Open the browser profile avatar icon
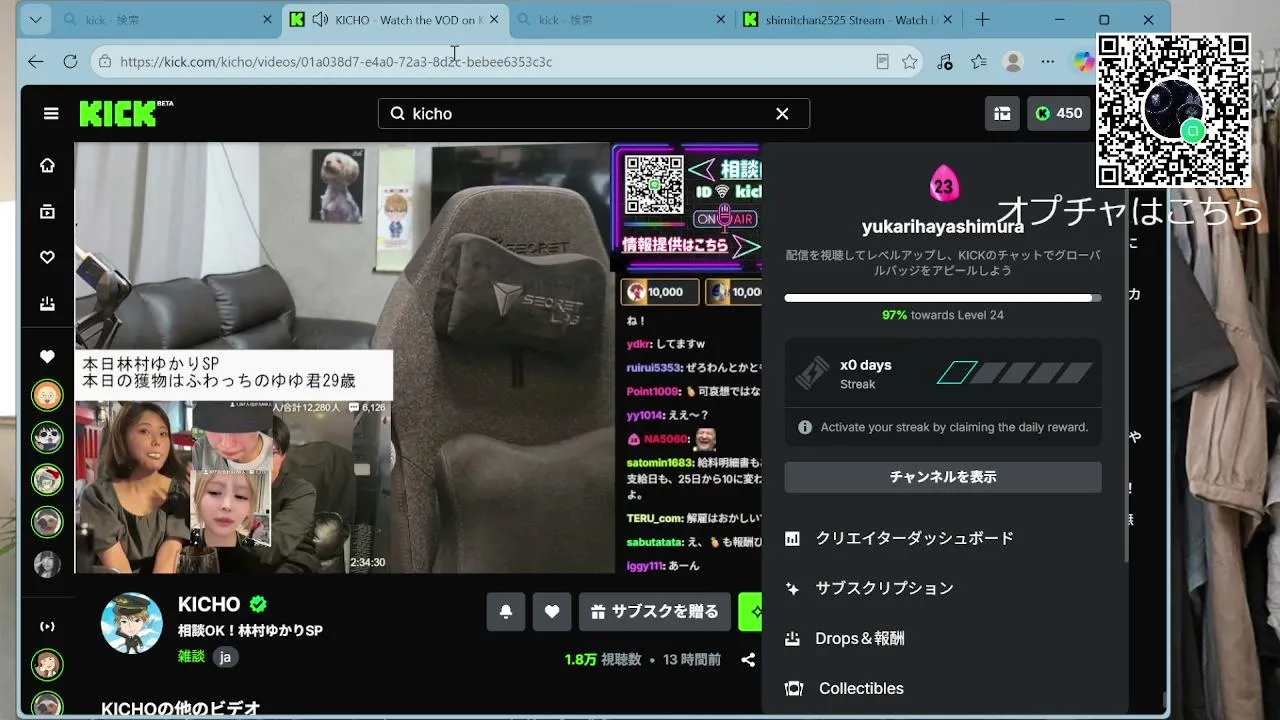Image resolution: width=1280 pixels, height=720 pixels. tap(1013, 62)
